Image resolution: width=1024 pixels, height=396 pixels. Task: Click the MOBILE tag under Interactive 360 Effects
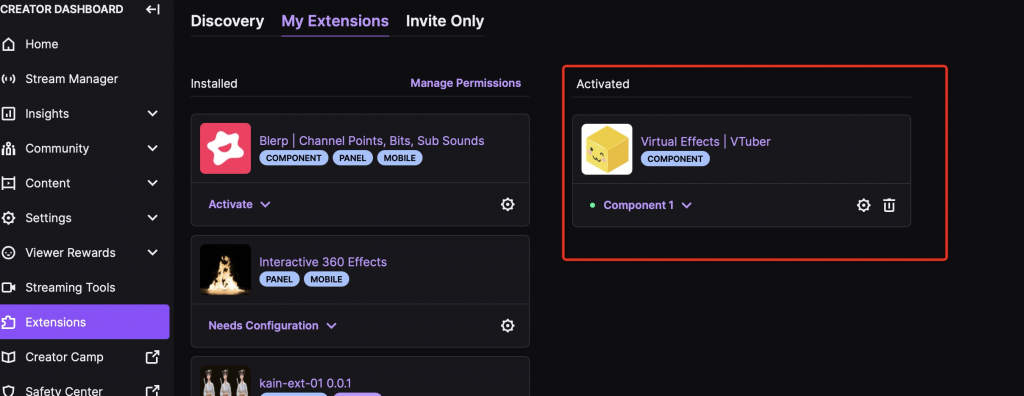point(327,280)
